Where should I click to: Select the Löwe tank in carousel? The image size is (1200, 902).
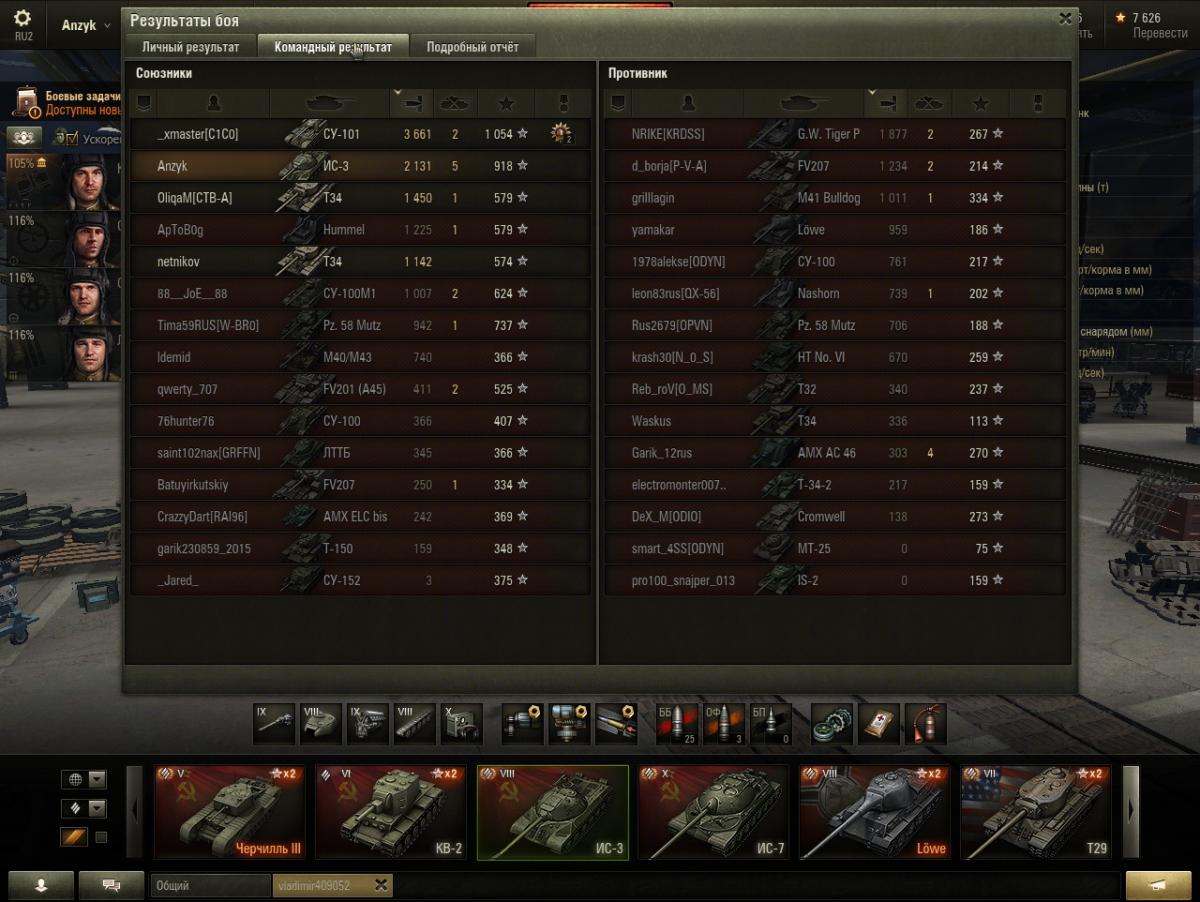(x=875, y=812)
